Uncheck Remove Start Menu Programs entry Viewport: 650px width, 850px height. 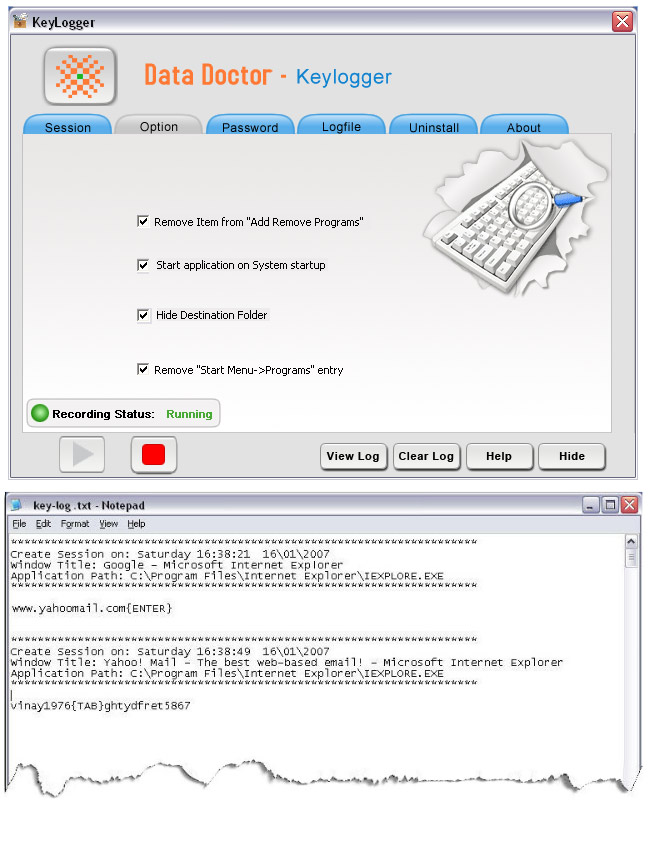pos(143,369)
